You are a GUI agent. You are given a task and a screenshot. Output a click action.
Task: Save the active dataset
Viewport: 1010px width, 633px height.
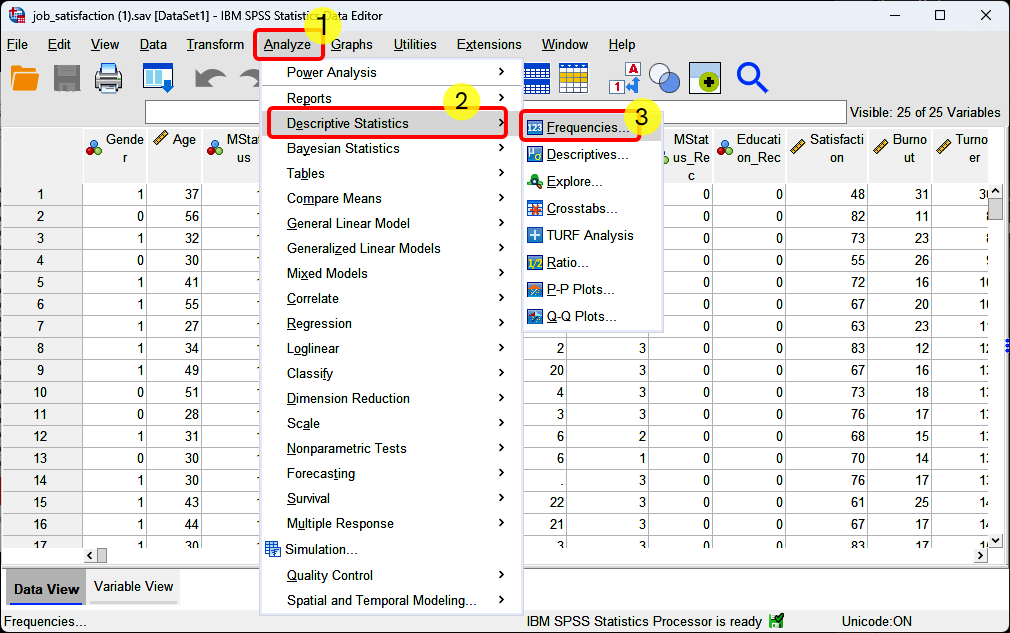(x=66, y=79)
